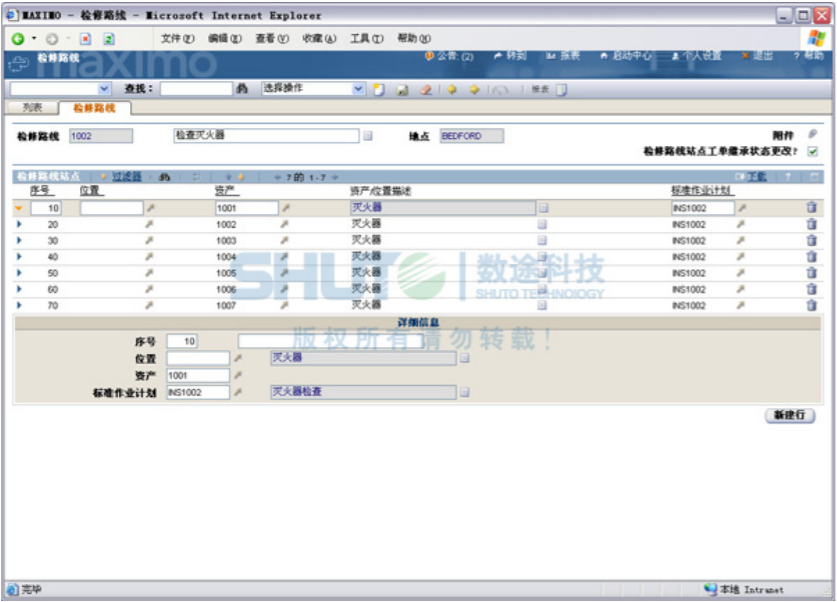This screenshot has width=837, height=602.
Task: Open the 文件 menu
Action: (x=178, y=38)
